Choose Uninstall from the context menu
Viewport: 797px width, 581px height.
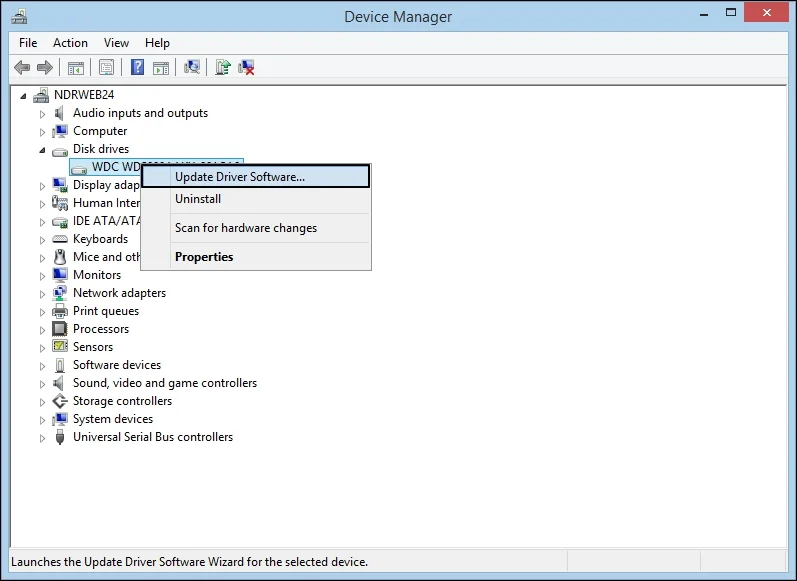pos(256,199)
